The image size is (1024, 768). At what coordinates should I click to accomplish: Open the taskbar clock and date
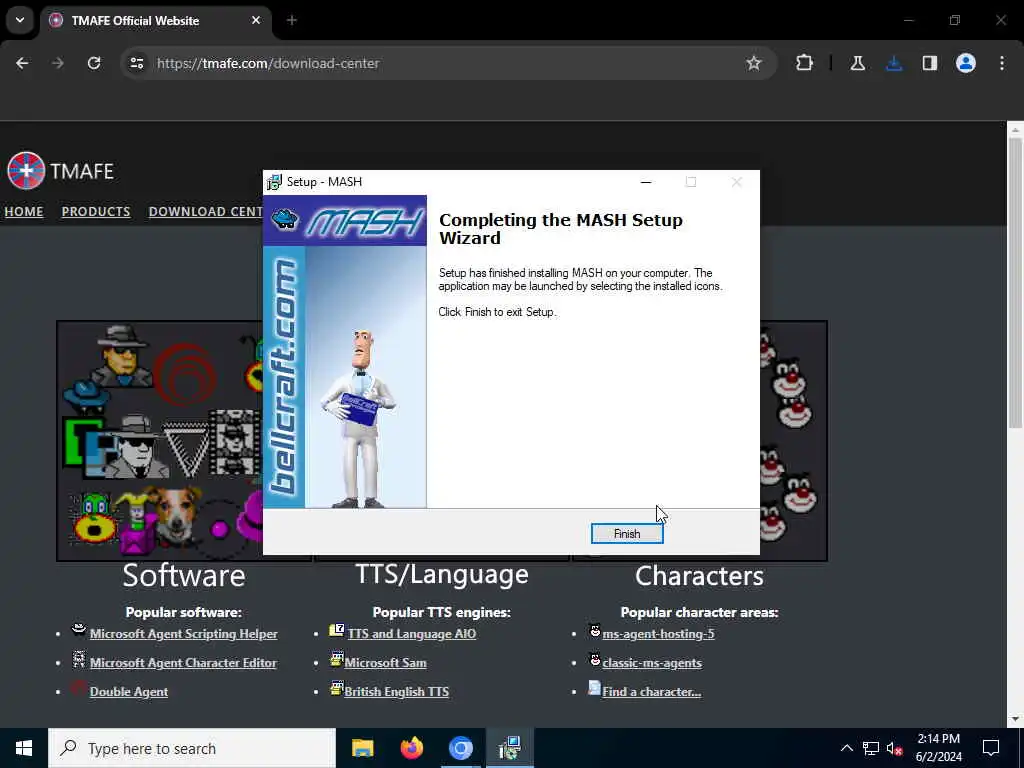pos(939,748)
